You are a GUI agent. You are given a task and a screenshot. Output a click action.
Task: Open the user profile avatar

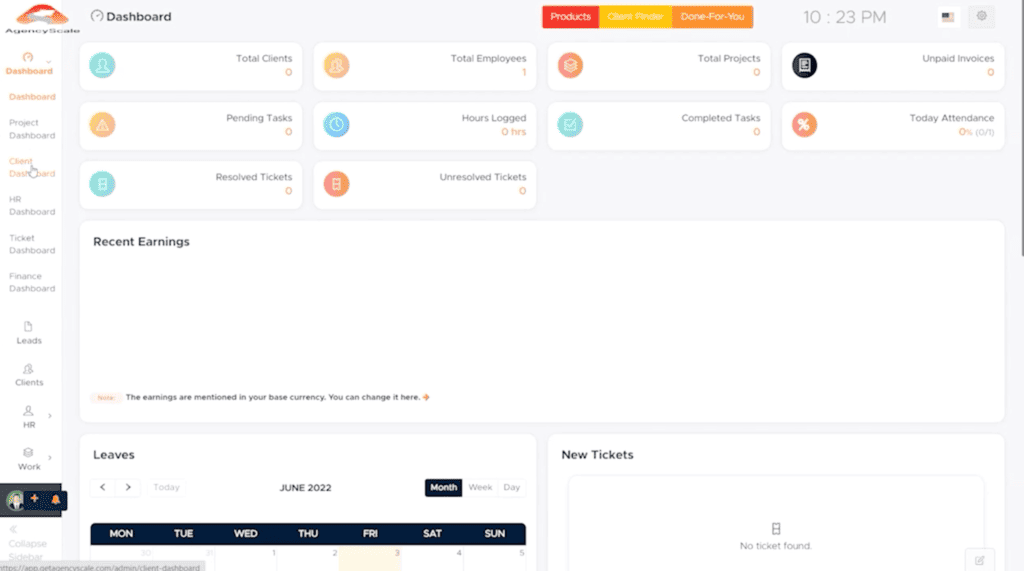14,500
